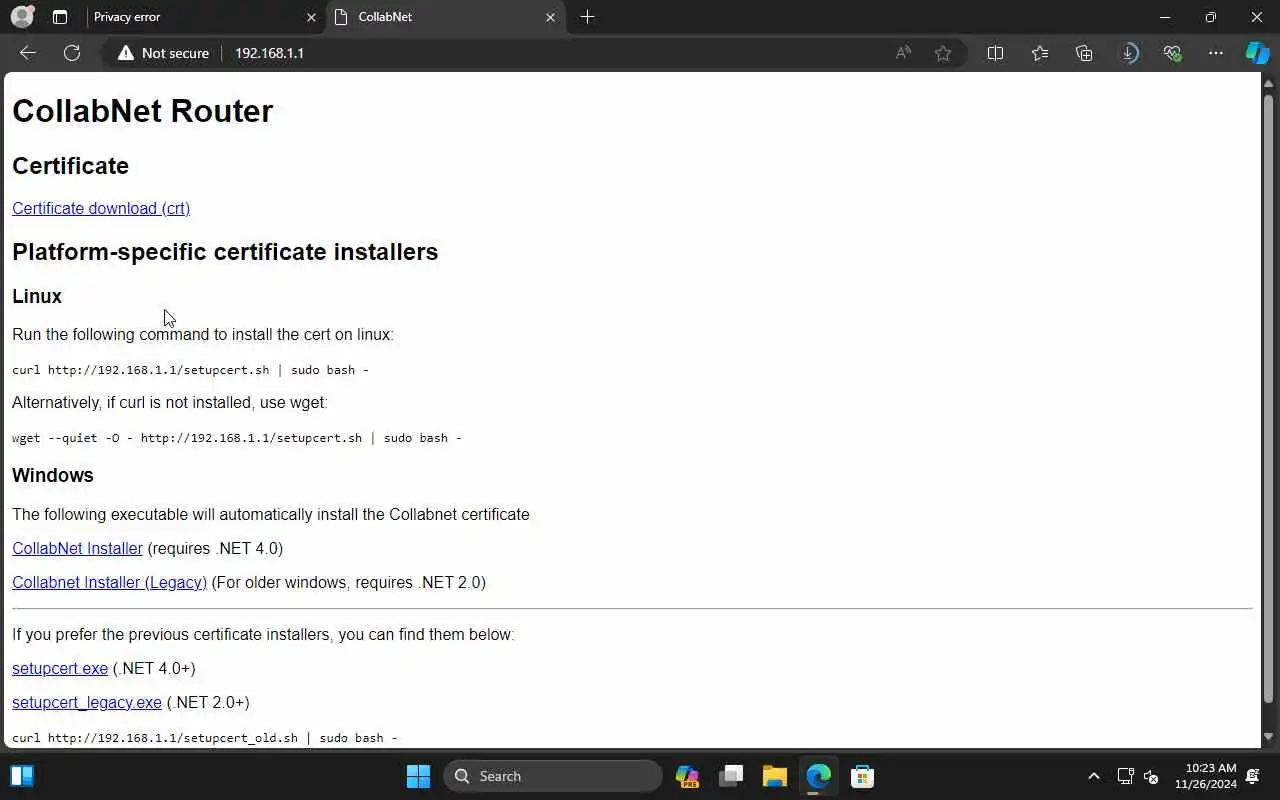
Task: Click the wget --quiet setupcert.sh command text
Action: [x=237, y=438]
